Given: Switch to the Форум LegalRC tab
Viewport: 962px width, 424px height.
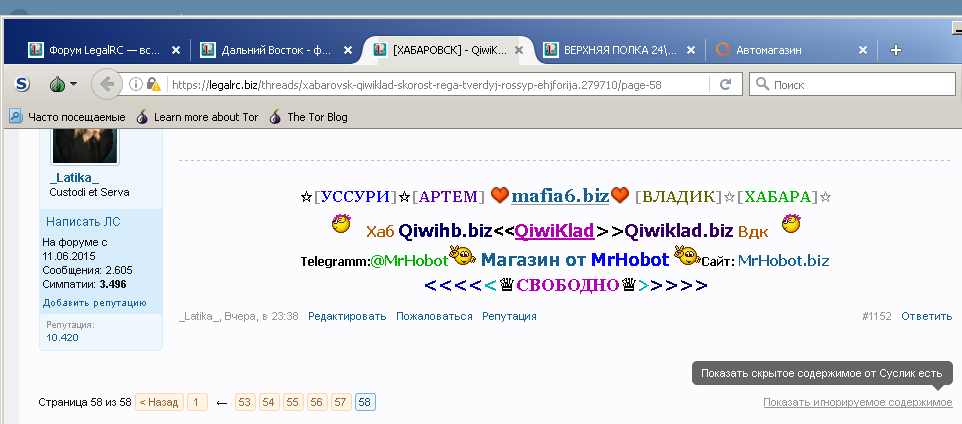Looking at the screenshot, I should point(104,50).
